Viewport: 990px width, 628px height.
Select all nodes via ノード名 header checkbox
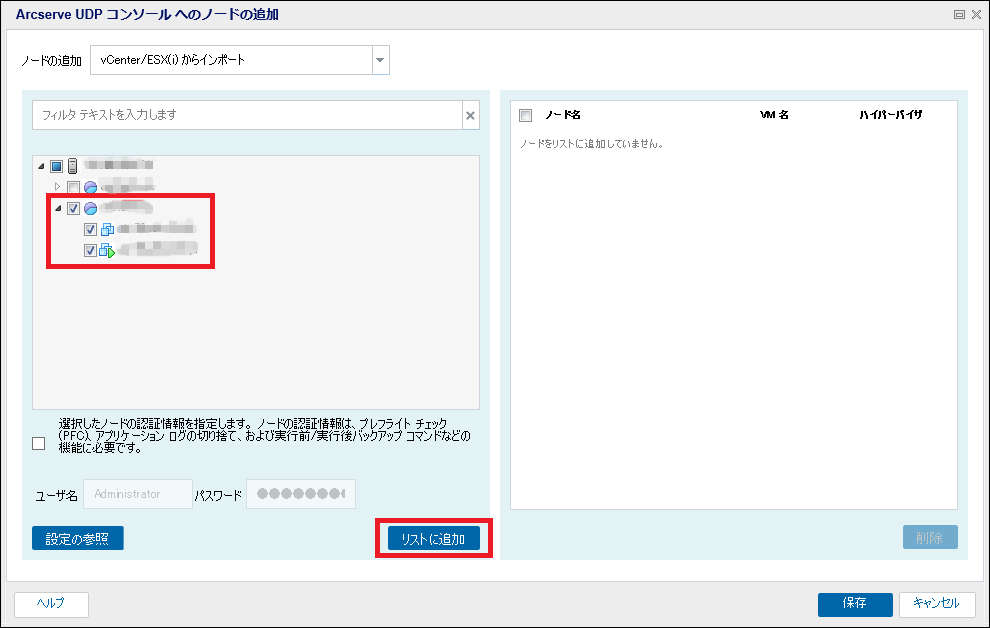(x=525, y=116)
